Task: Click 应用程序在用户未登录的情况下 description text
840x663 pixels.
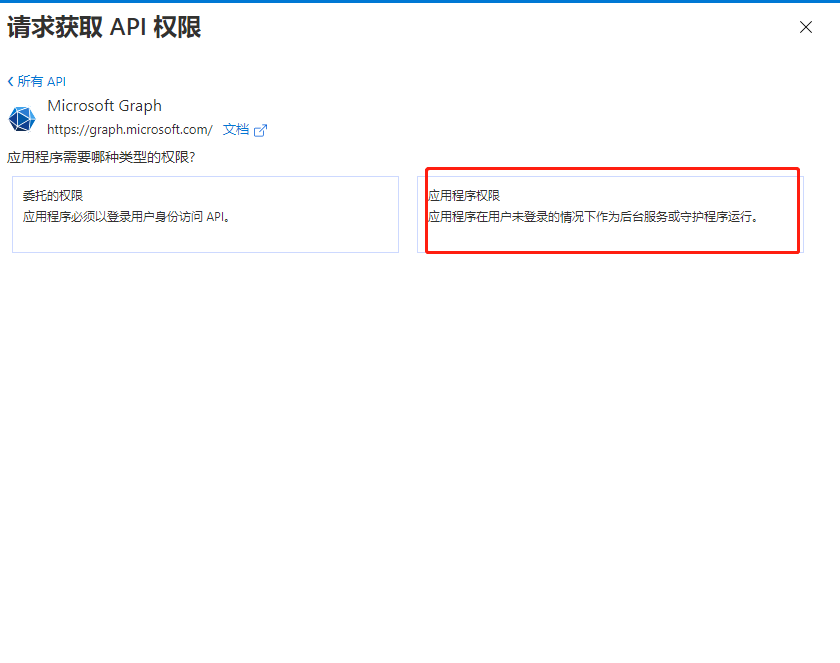Action: click(593, 217)
